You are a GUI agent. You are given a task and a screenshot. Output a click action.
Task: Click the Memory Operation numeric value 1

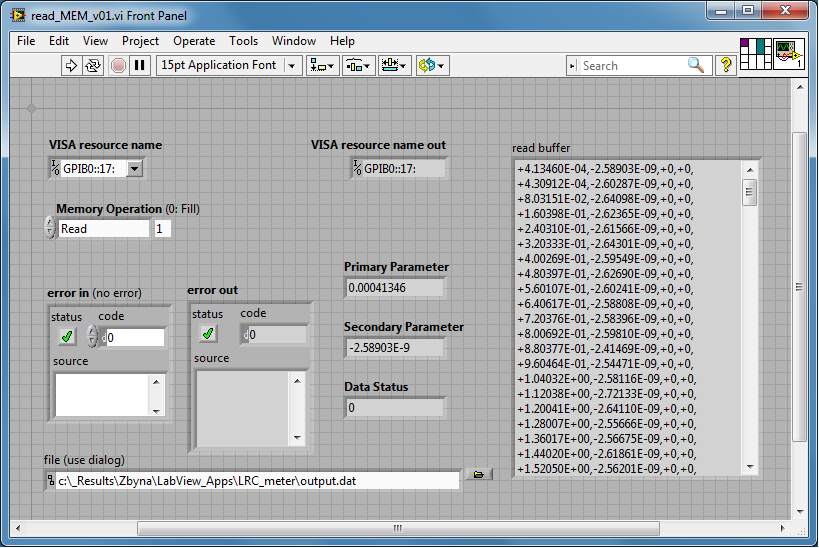click(162, 229)
